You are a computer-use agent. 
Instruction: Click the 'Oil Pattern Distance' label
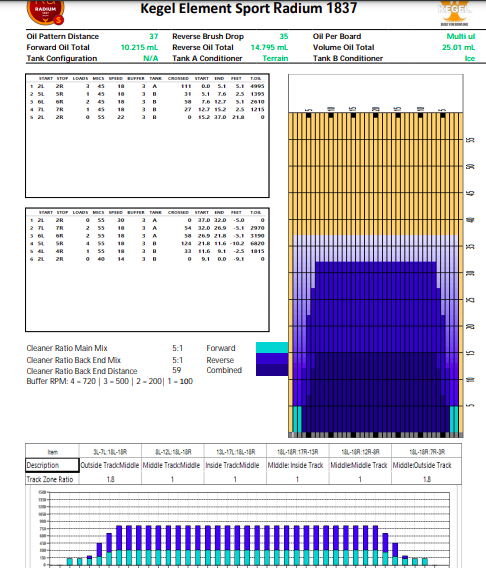click(x=63, y=36)
